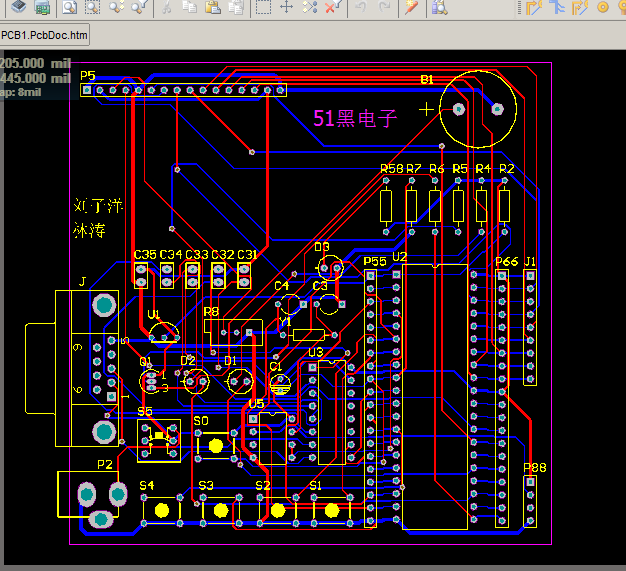
Task: Click the Redo arrow
Action: coord(384,7)
